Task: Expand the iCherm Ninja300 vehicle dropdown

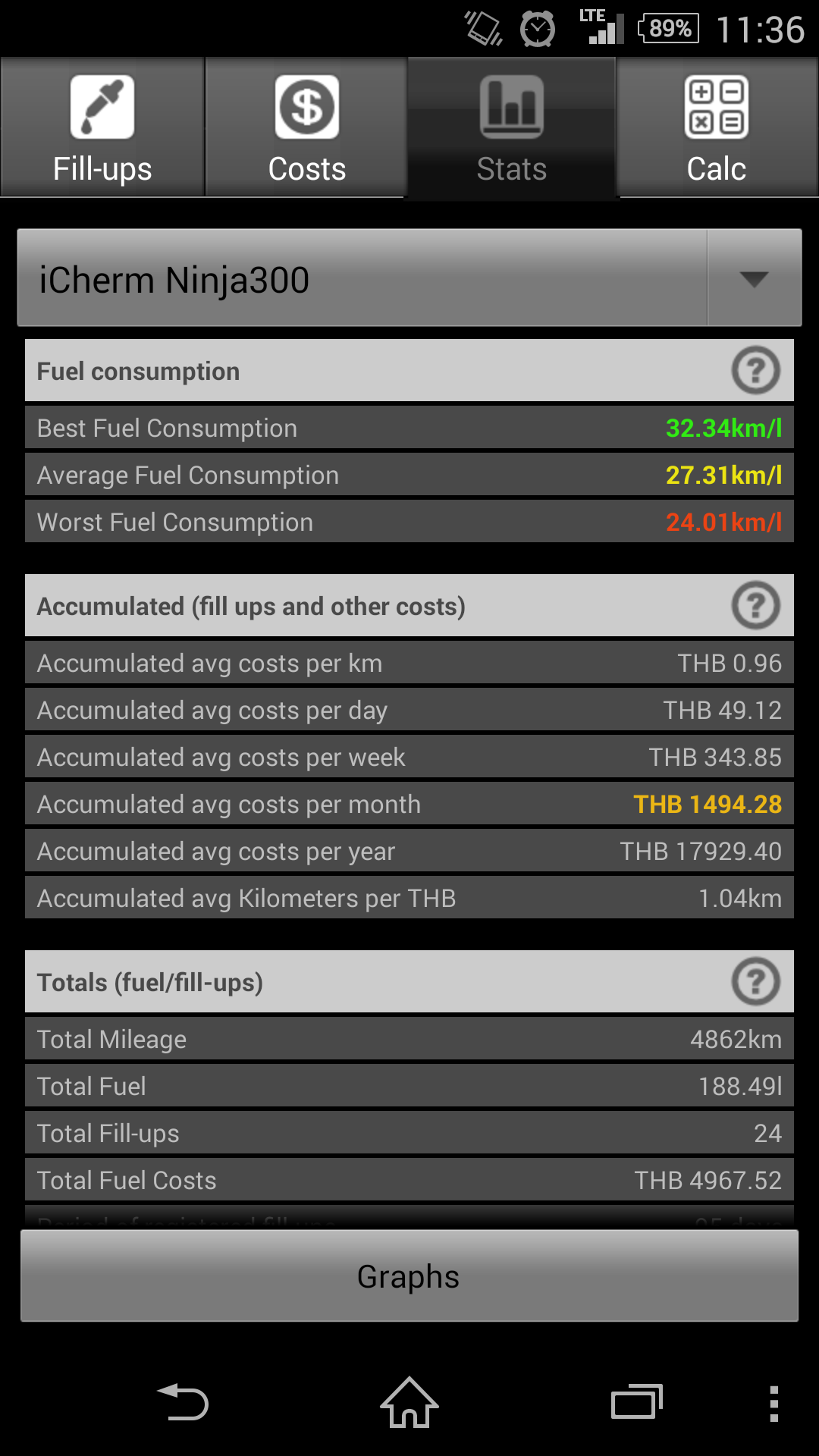Action: click(x=409, y=278)
